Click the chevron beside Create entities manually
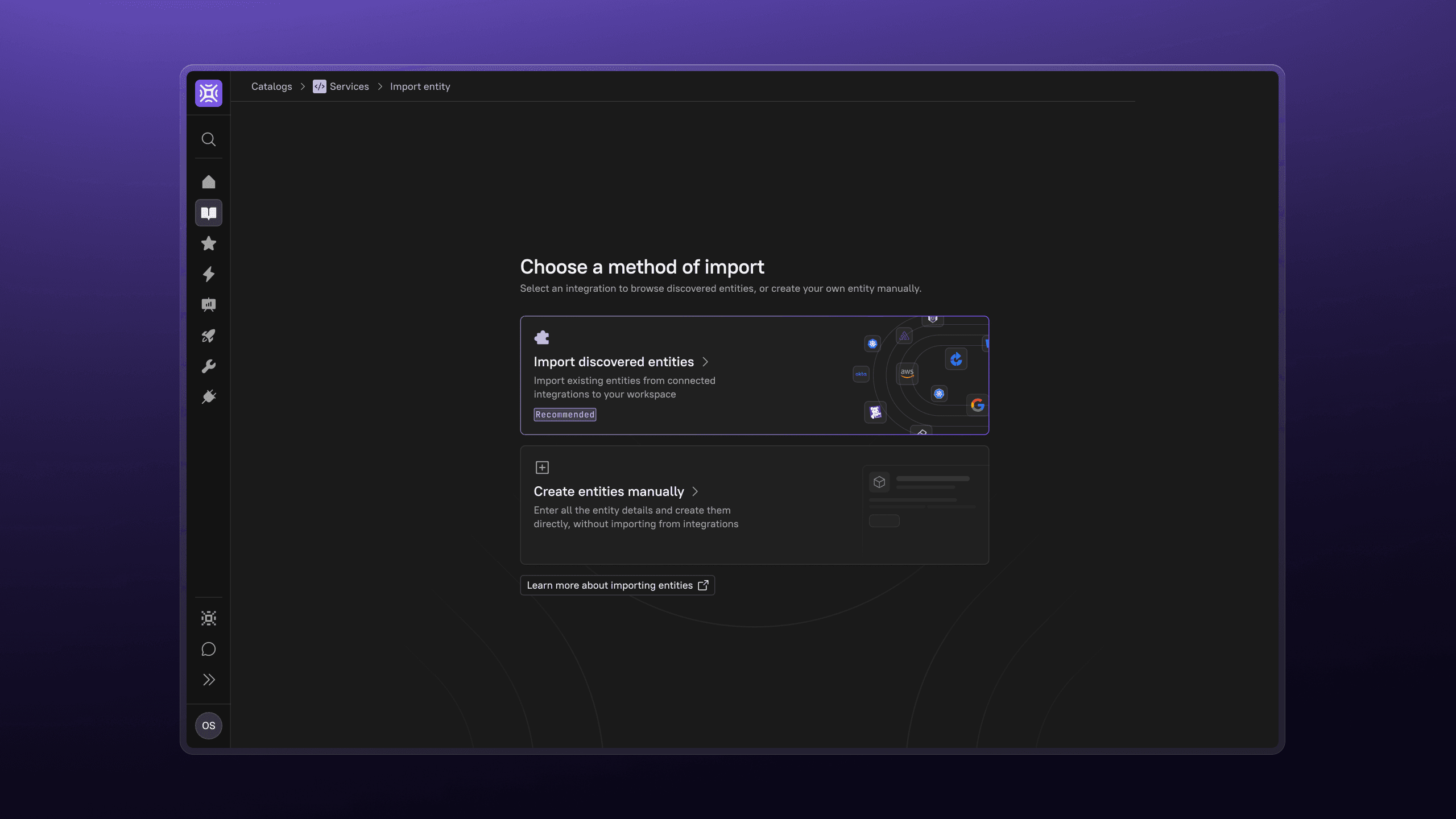The width and height of the screenshot is (1456, 819). [695, 491]
